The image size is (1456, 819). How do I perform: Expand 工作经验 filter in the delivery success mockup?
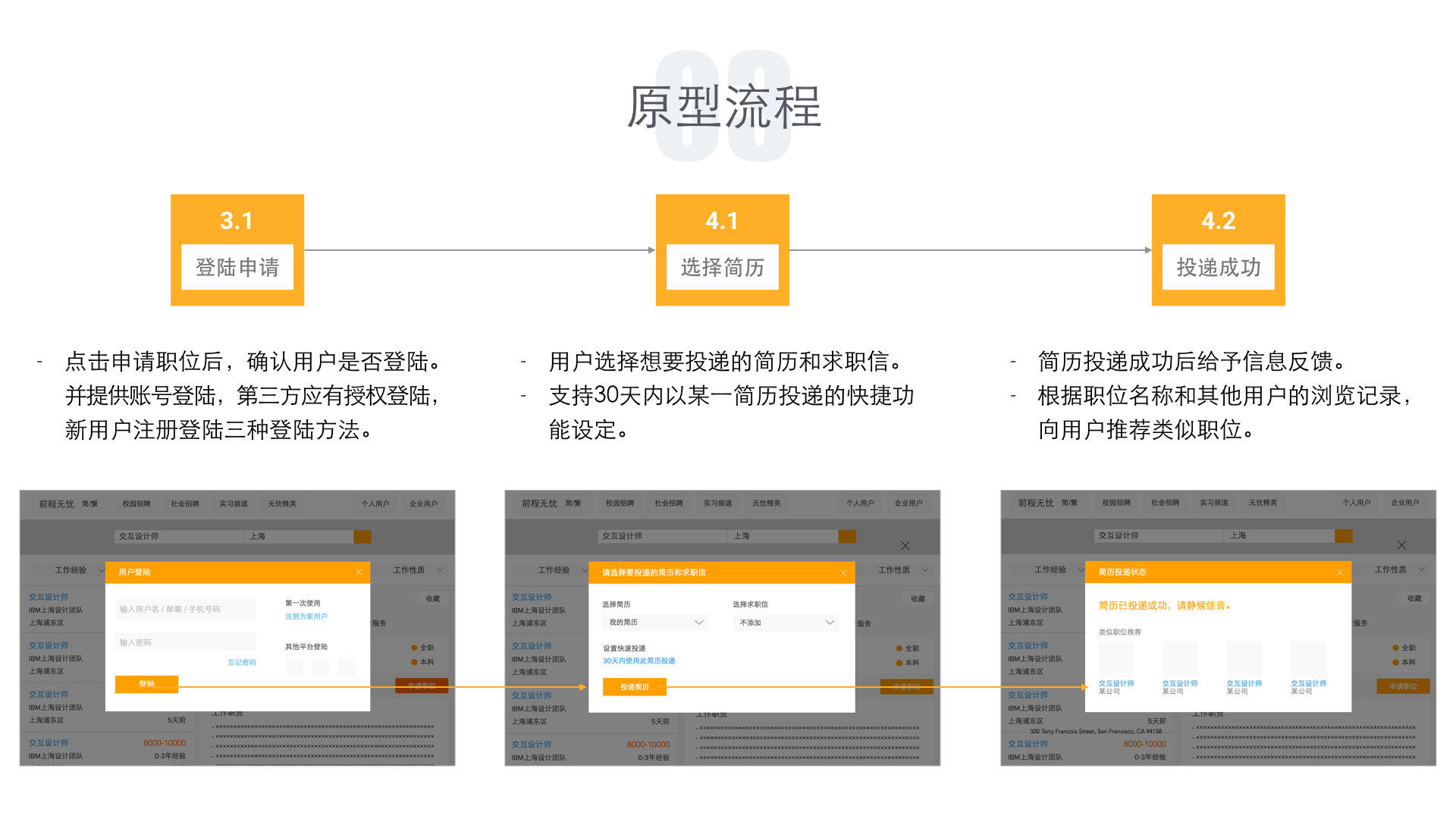1050,570
